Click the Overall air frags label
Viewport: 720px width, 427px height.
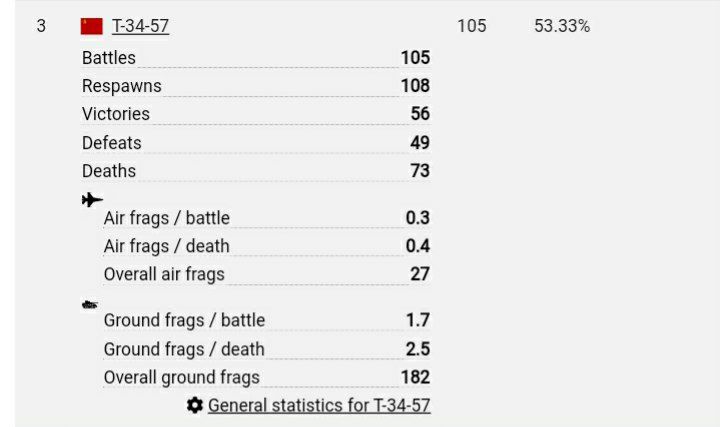[x=164, y=274]
